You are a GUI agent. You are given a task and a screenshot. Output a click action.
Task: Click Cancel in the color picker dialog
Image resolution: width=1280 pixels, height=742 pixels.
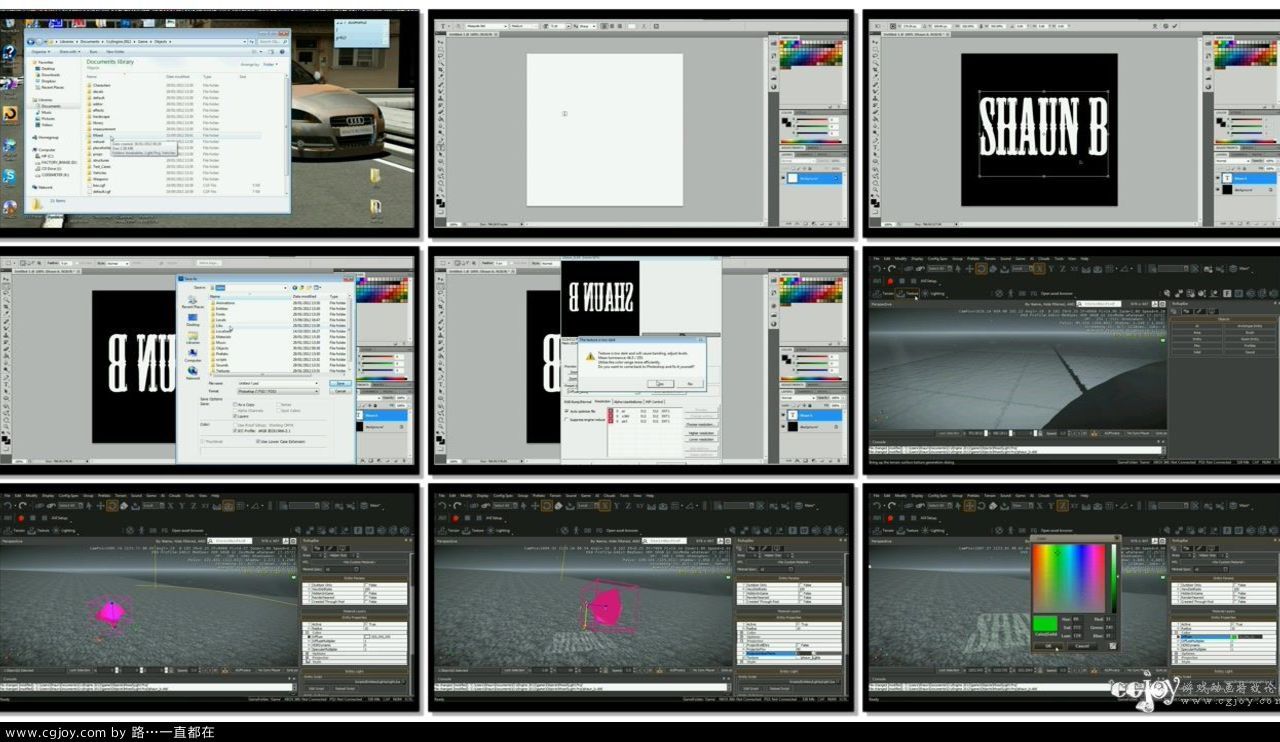[x=1082, y=646]
